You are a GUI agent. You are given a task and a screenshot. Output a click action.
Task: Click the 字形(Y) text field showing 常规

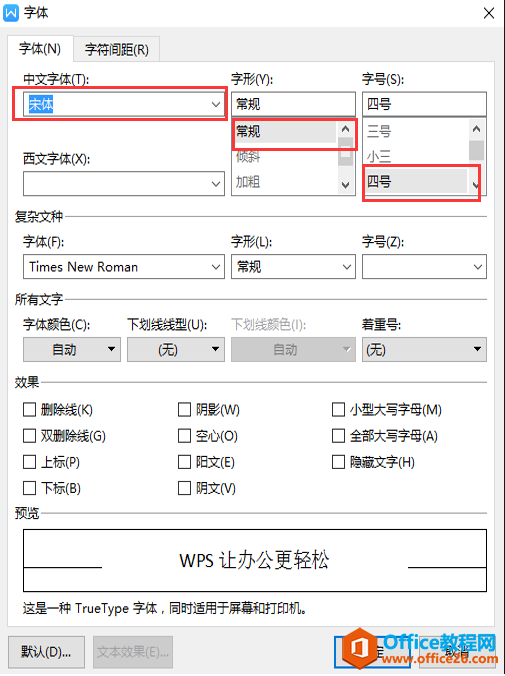[x=293, y=104]
